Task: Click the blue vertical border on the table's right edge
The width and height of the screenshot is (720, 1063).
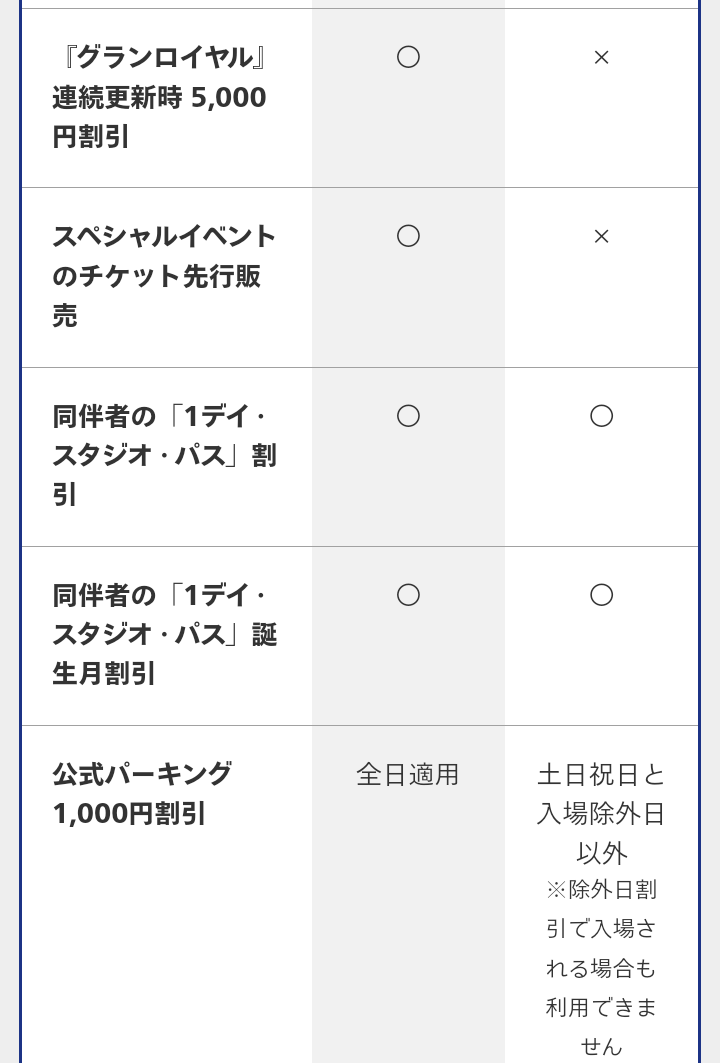Action: 699,500
